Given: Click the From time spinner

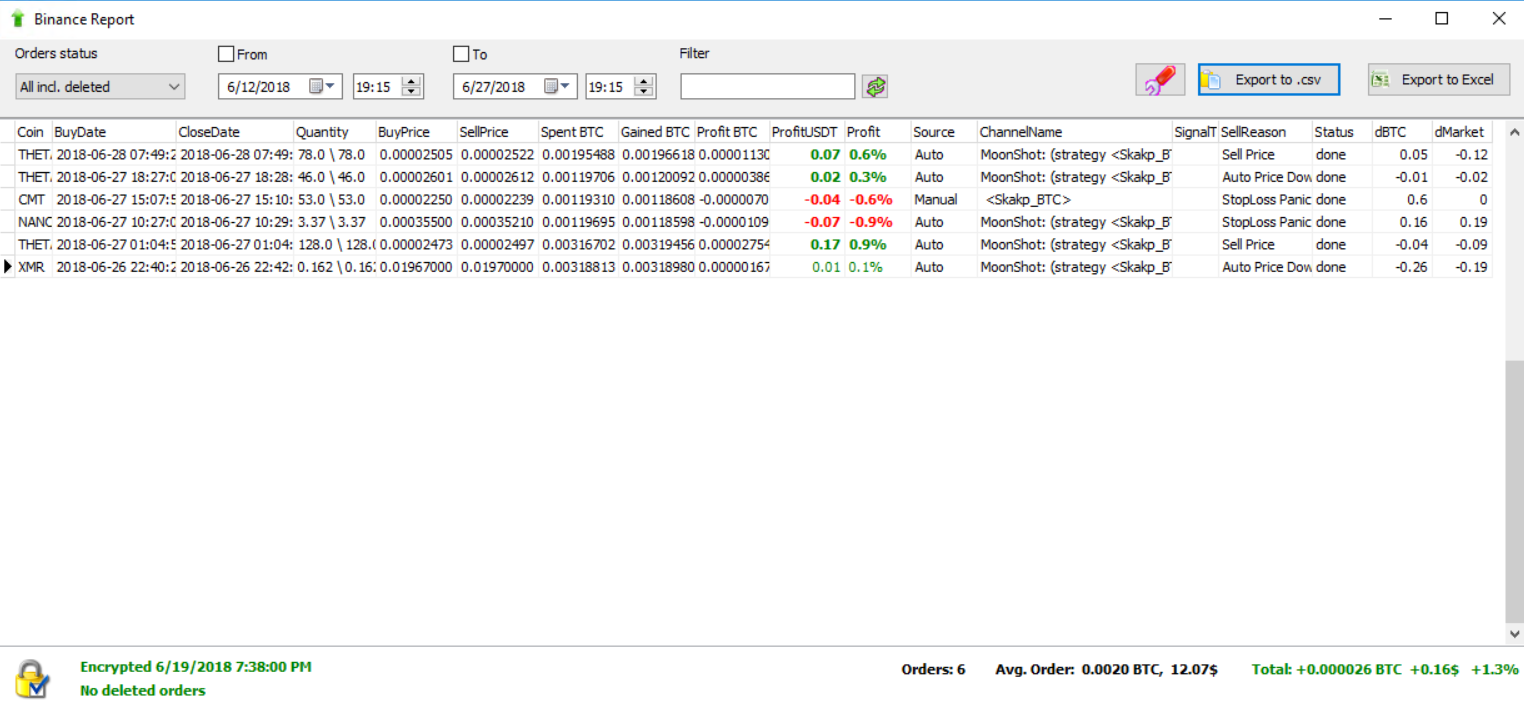Looking at the screenshot, I should coord(411,87).
